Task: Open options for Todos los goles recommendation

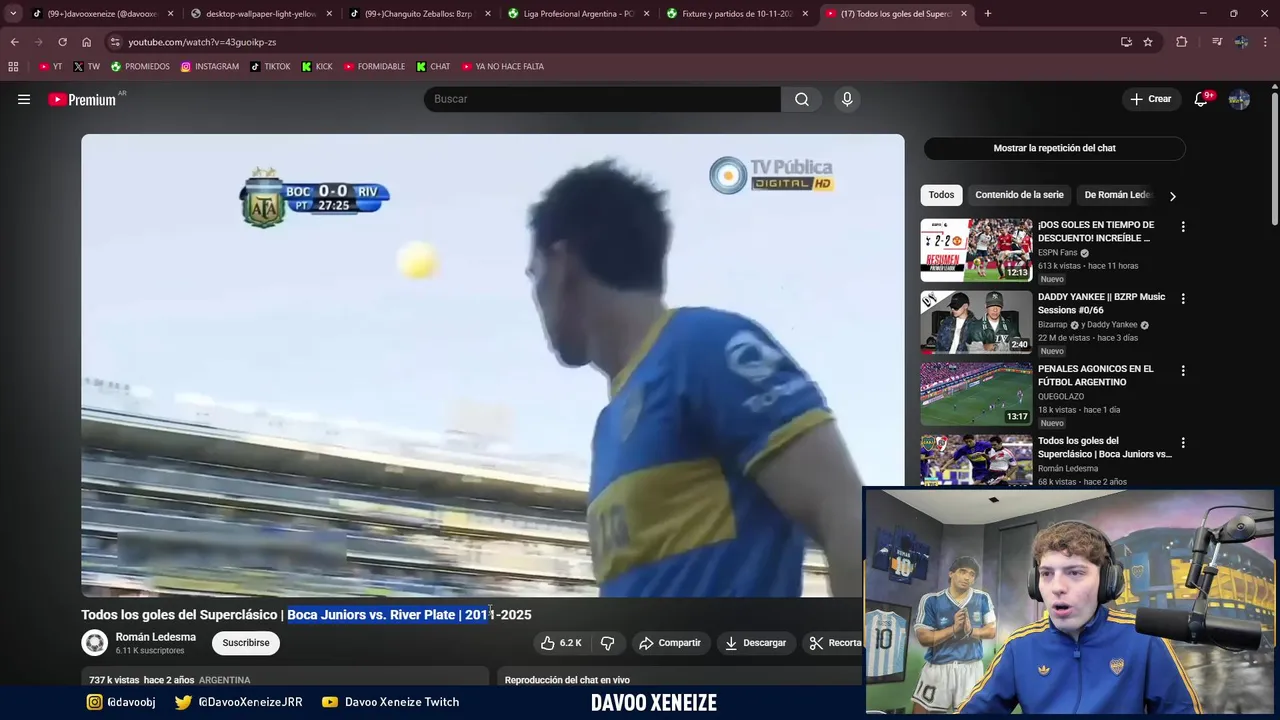Action: pos(1183,443)
